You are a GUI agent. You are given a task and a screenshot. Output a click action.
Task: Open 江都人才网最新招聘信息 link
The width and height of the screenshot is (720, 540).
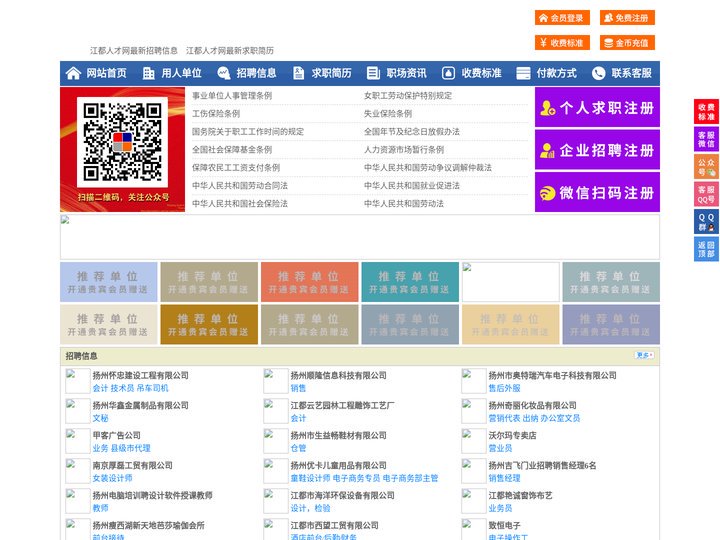[134, 51]
